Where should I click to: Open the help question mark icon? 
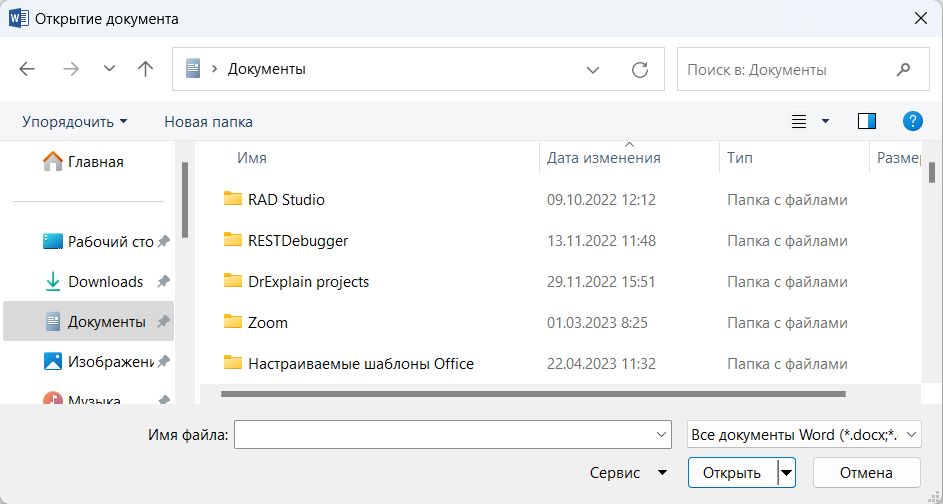click(912, 121)
